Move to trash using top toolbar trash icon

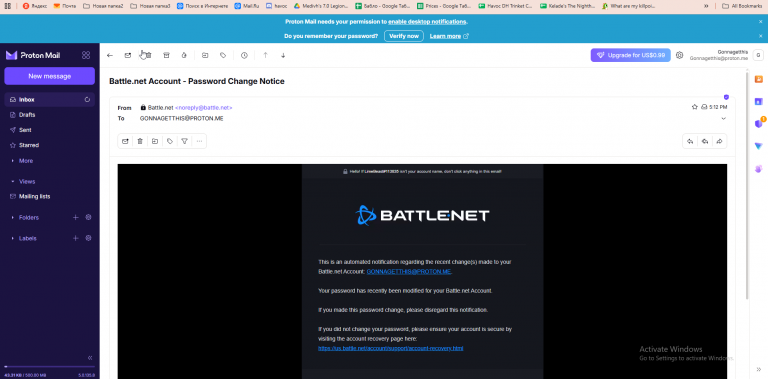click(148, 55)
